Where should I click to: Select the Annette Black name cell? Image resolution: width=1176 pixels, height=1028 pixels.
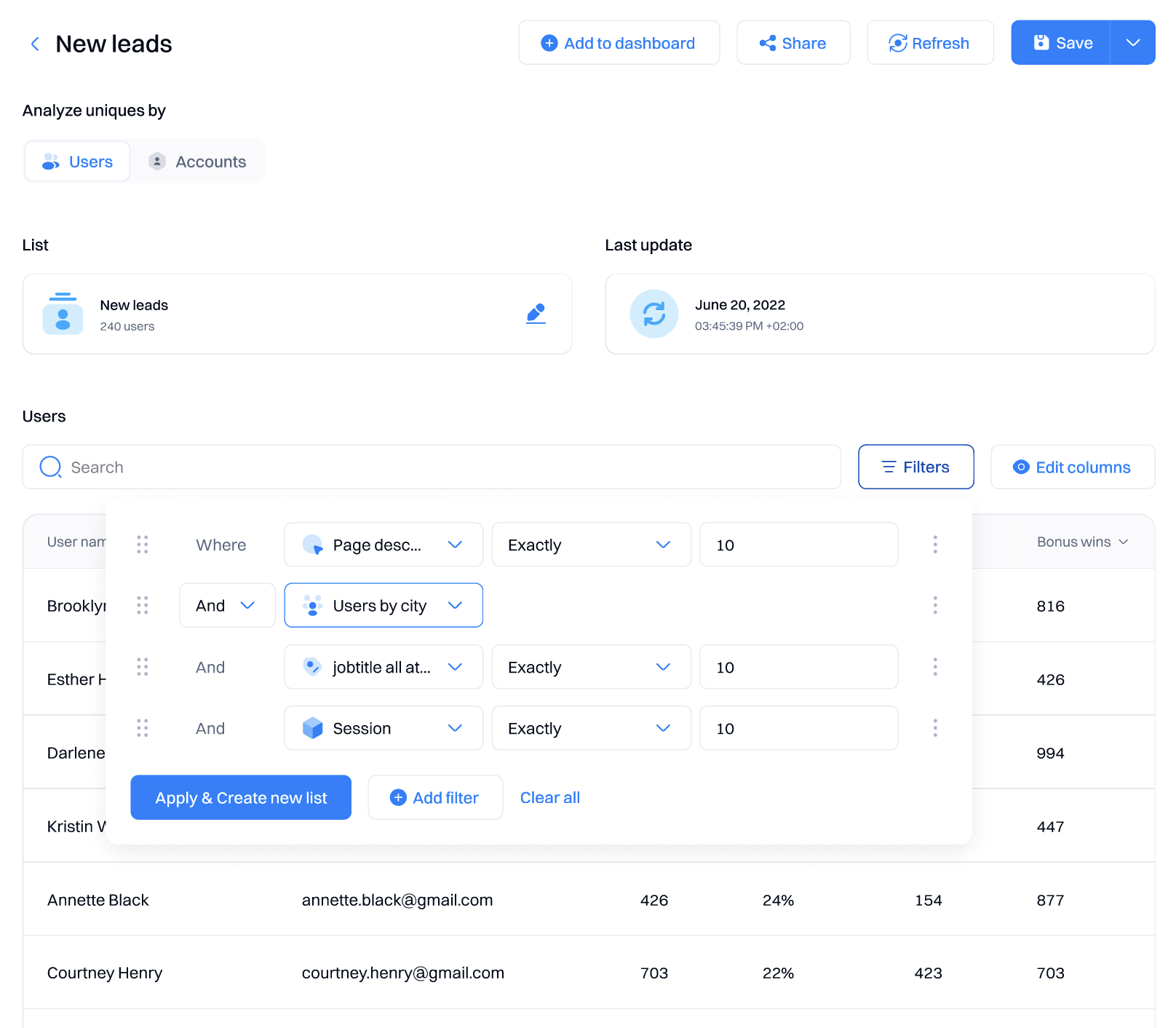(x=98, y=900)
